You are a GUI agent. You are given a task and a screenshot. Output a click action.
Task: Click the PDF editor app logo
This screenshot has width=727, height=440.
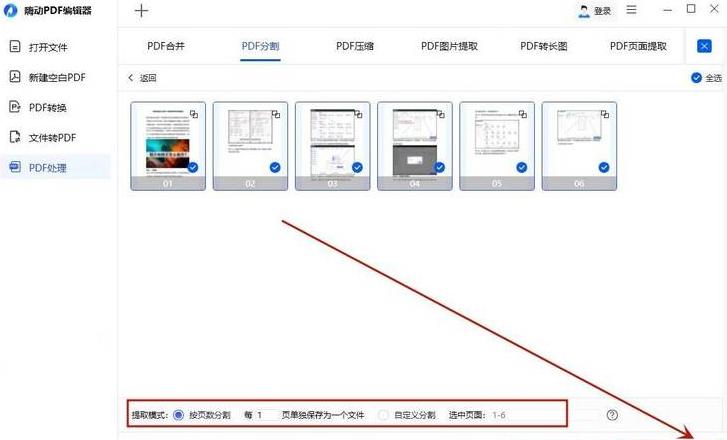(10, 11)
